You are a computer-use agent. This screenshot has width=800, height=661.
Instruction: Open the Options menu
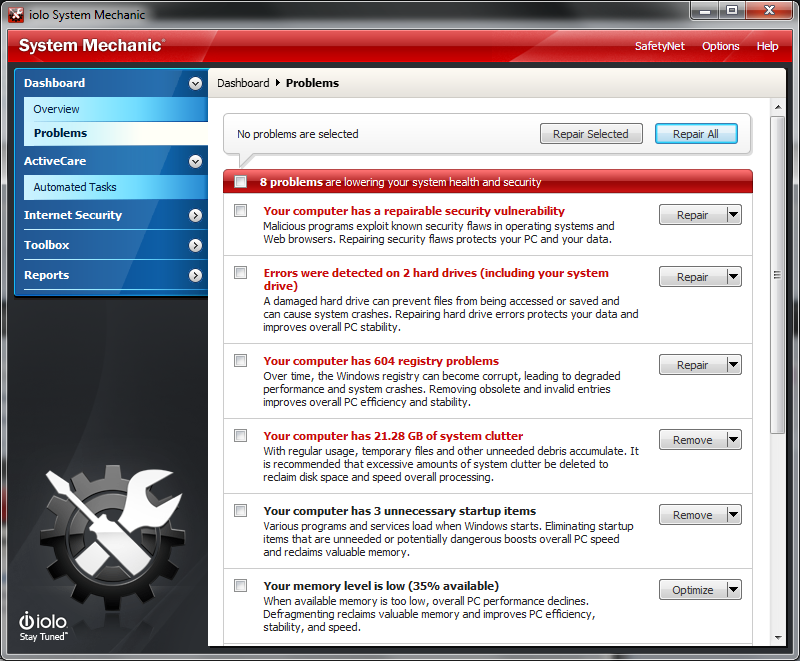720,46
